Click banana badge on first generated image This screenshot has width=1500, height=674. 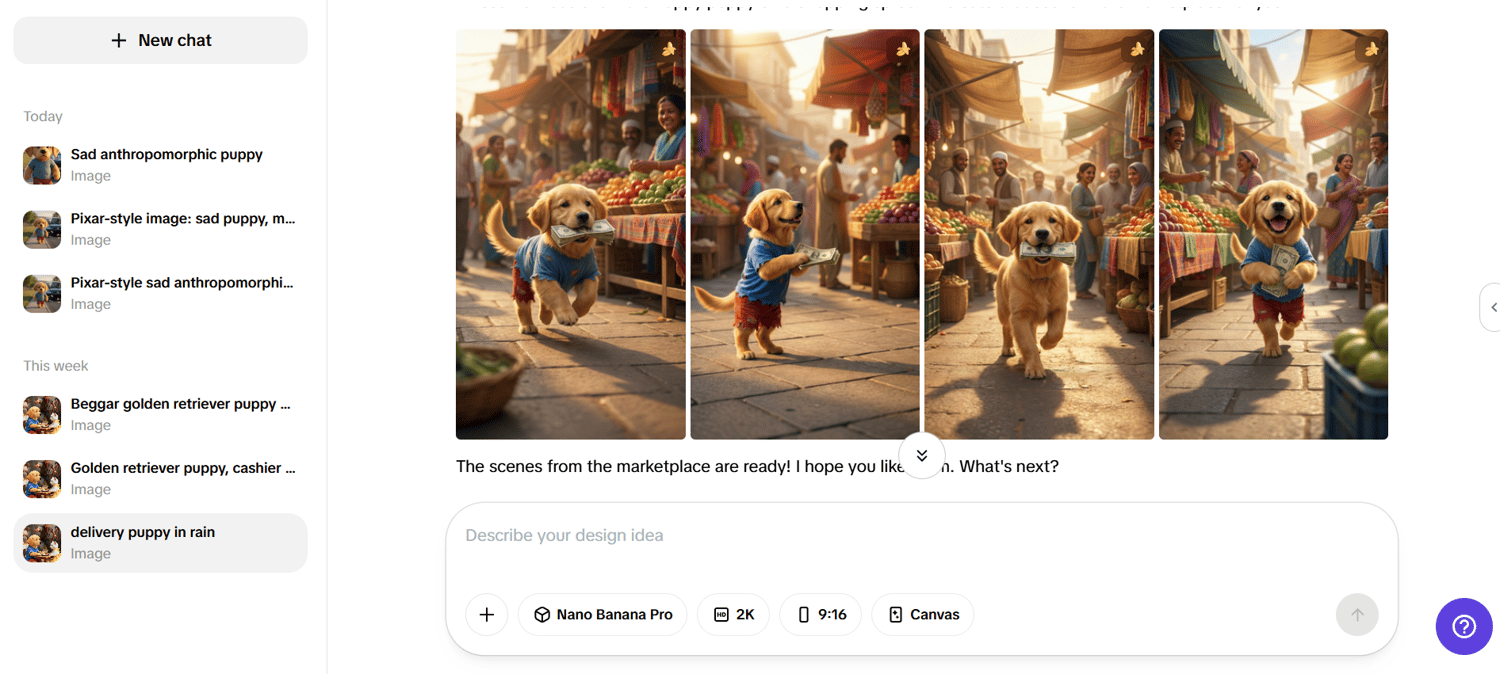[x=669, y=49]
